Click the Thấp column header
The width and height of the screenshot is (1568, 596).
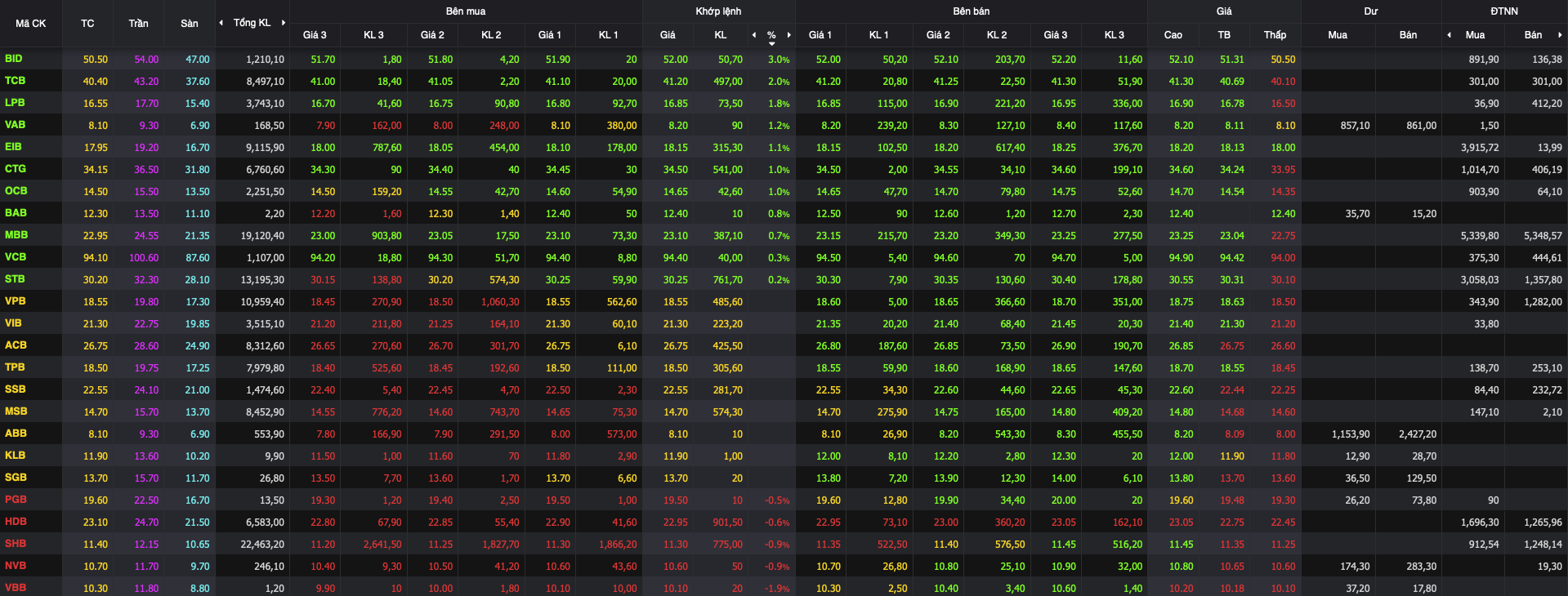click(1275, 35)
